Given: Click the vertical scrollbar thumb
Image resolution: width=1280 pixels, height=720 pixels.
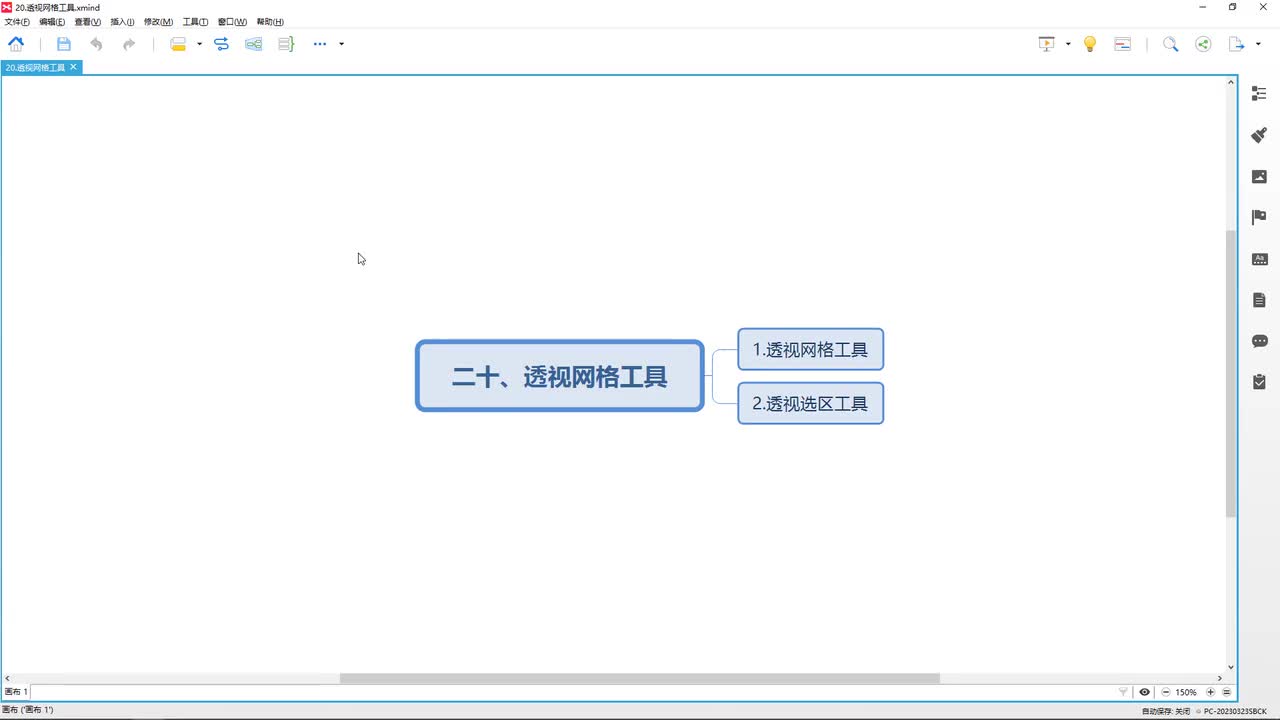Looking at the screenshot, I should click(1231, 373).
